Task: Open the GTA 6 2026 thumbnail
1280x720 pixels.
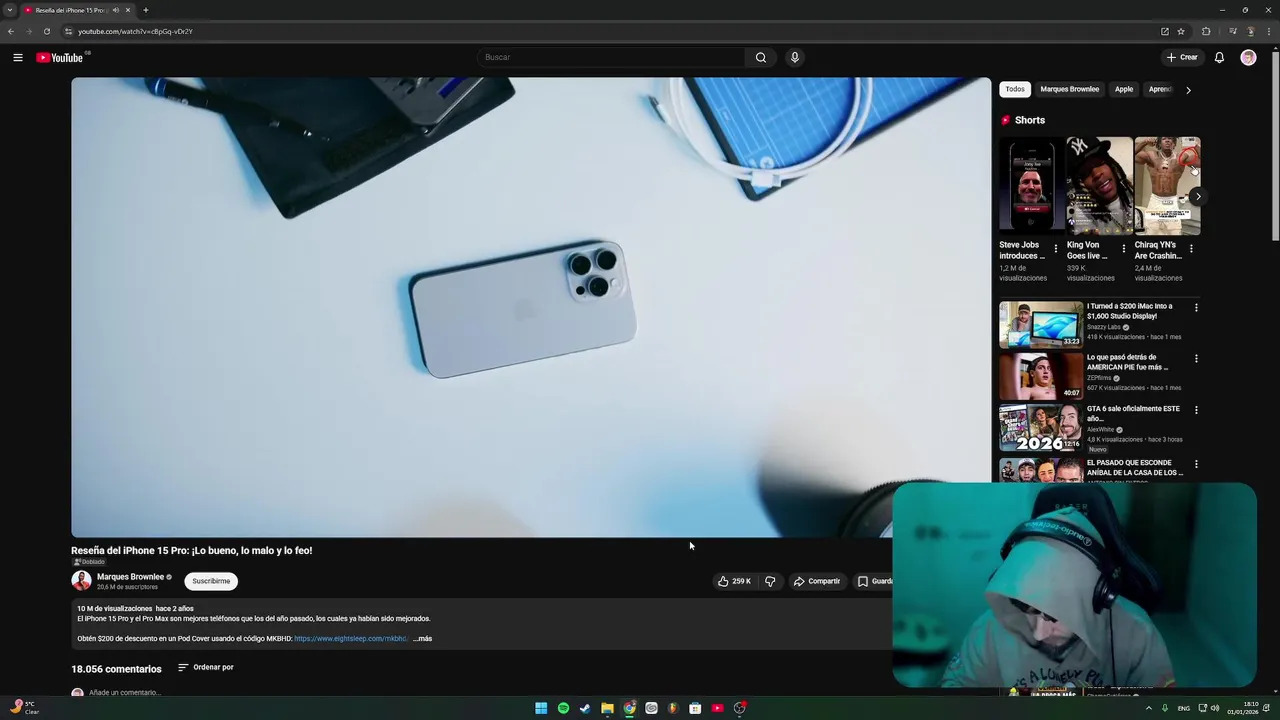Action: tap(1041, 427)
